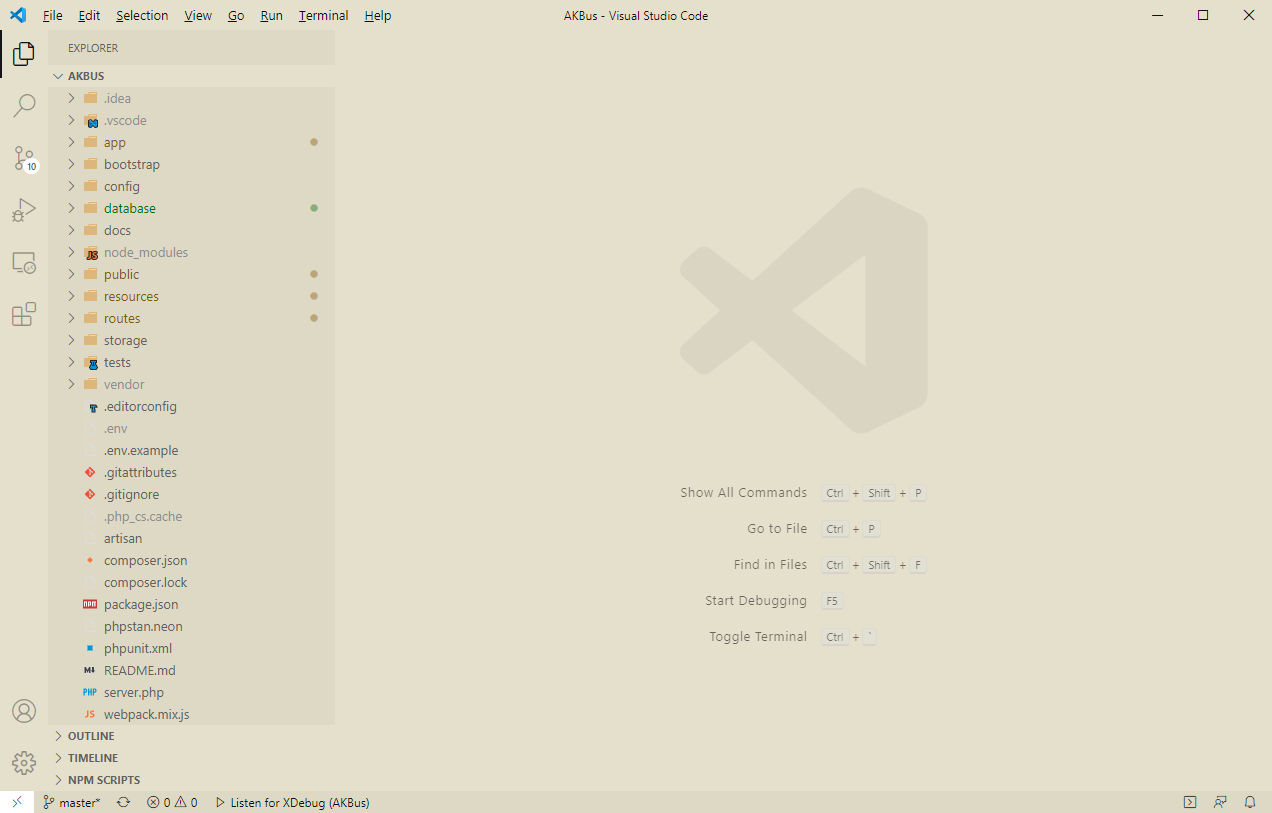The height and width of the screenshot is (813, 1272).
Task: Expand the vendor folder
Action: click(192, 384)
